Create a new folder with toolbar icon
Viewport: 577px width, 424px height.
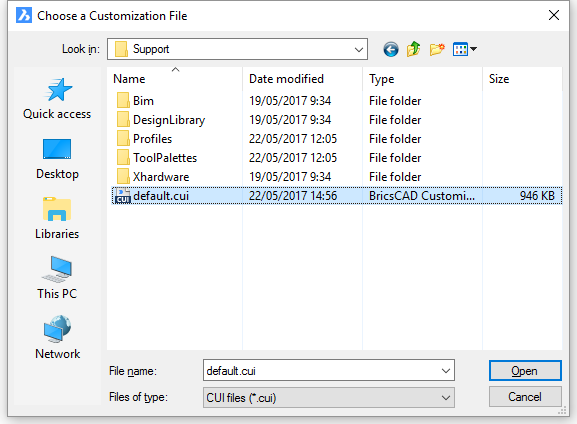437,49
